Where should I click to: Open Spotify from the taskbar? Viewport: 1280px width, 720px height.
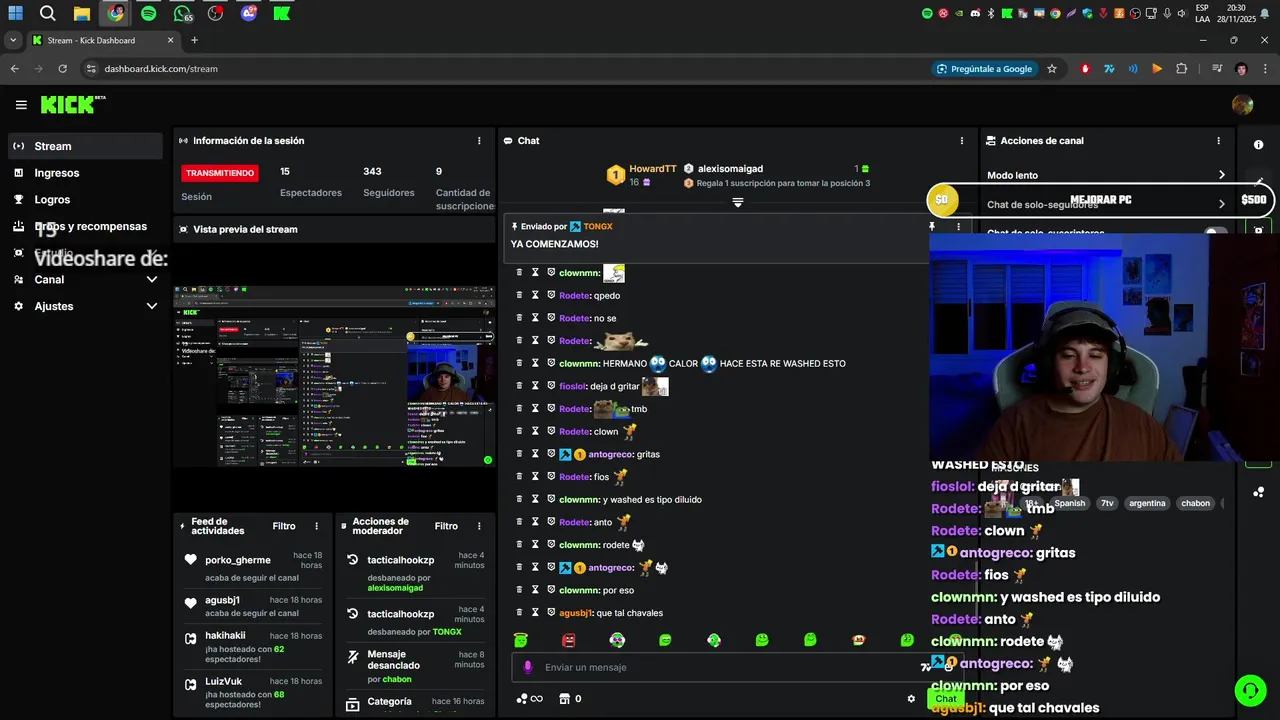coord(148,13)
